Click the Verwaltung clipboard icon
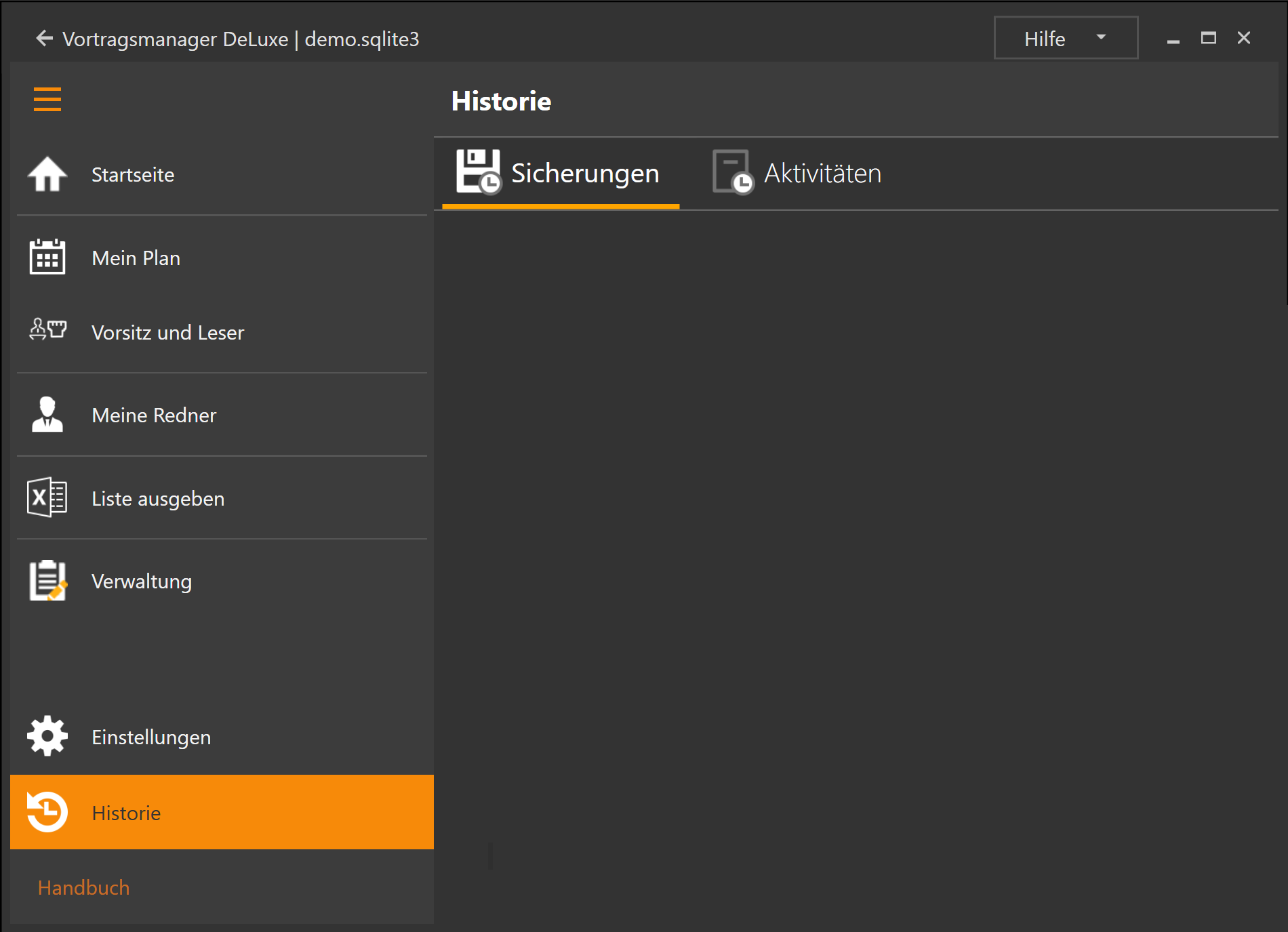Image resolution: width=1288 pixels, height=932 pixels. click(47, 580)
